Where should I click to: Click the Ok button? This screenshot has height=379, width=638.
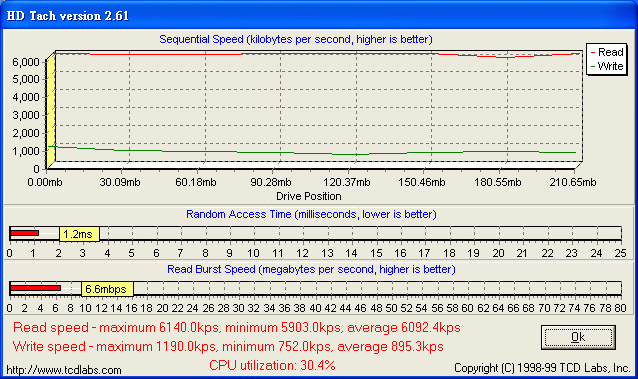578,337
